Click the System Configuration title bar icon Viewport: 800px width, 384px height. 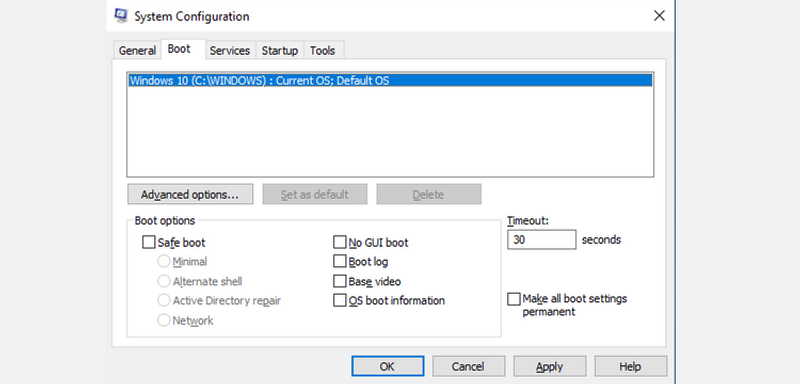coord(121,15)
